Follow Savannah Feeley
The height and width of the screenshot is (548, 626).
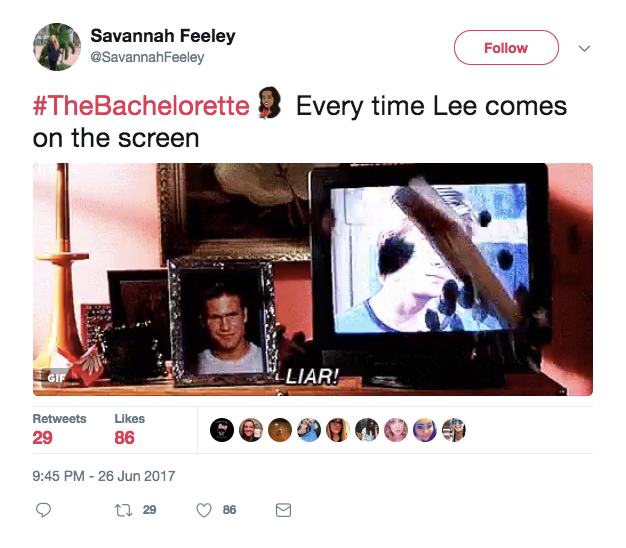click(x=506, y=47)
